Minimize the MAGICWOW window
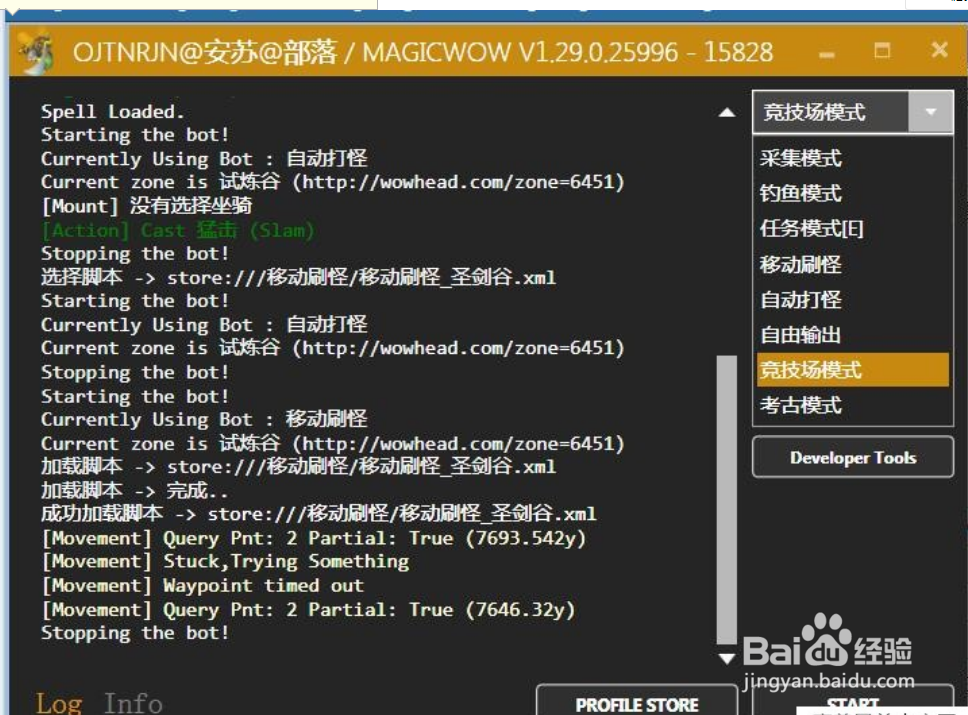Viewport: 968px width, 715px height. (x=827, y=54)
